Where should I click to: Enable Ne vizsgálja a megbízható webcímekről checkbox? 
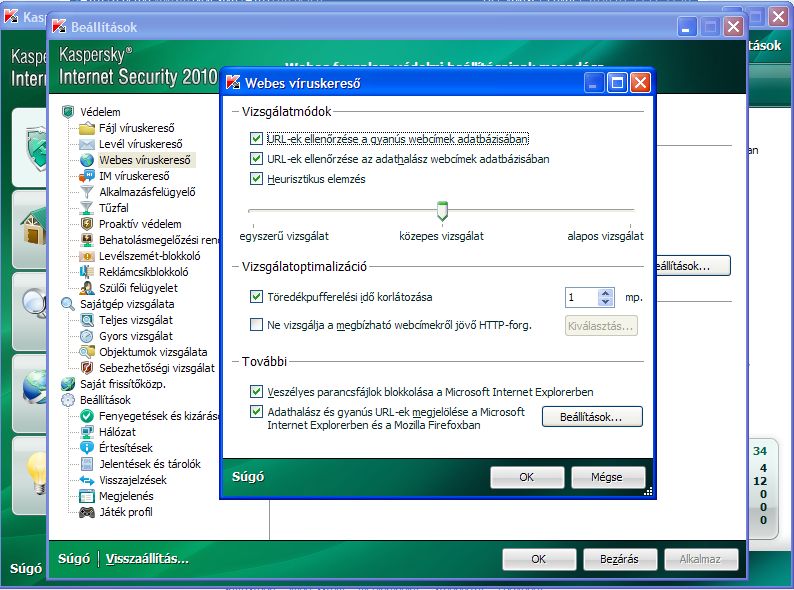click(256, 325)
